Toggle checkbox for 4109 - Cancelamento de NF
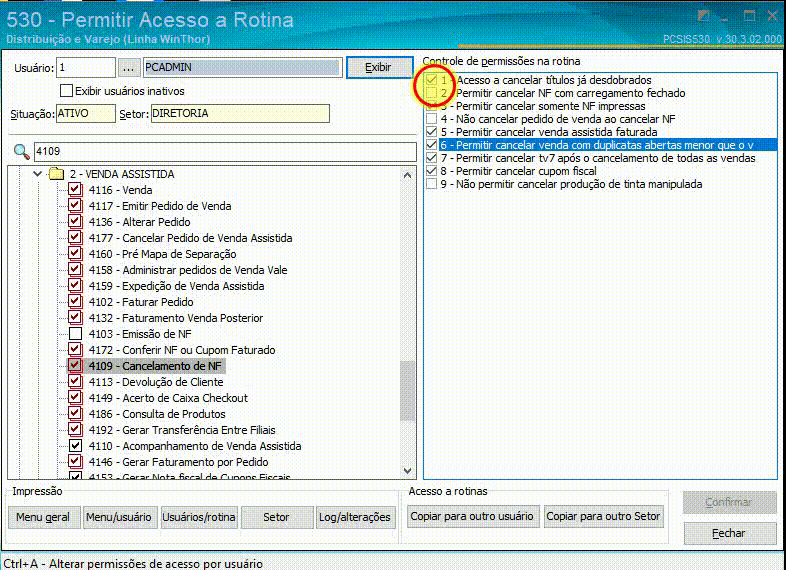786x570 pixels. coord(75,365)
